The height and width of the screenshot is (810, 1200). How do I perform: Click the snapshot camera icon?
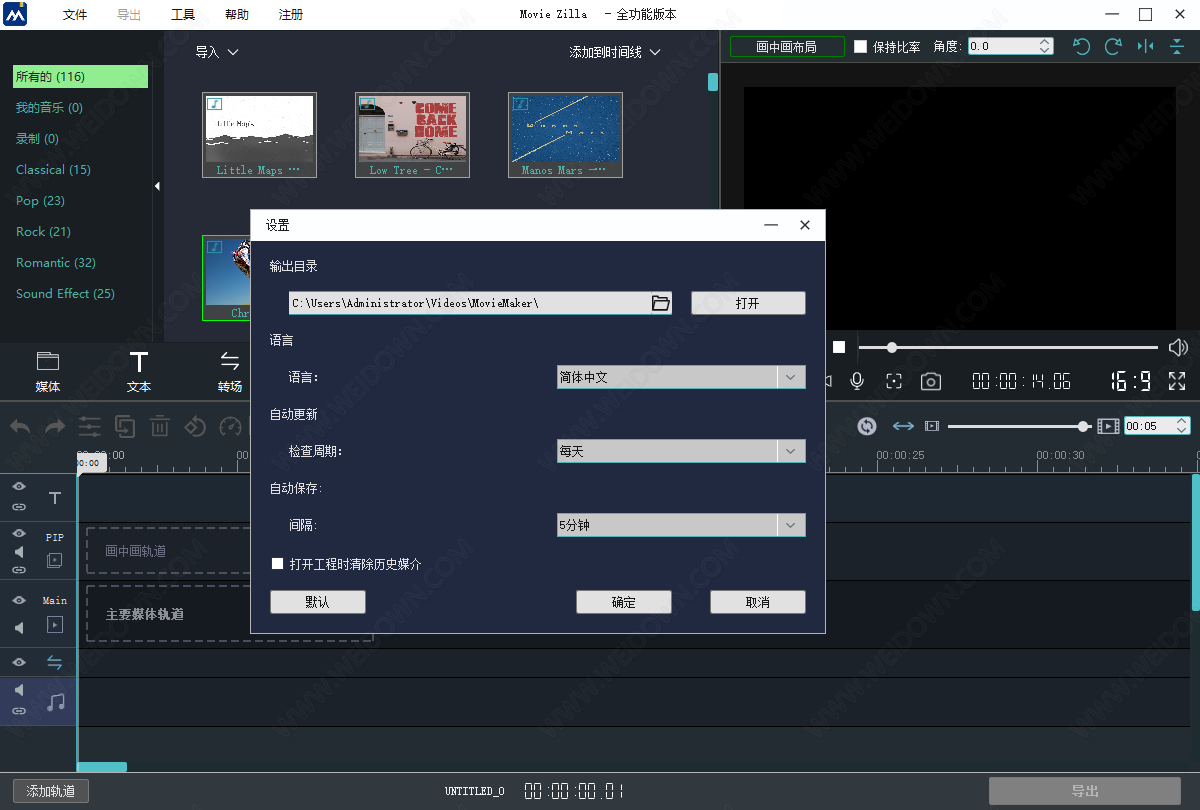pyautogui.click(x=931, y=381)
